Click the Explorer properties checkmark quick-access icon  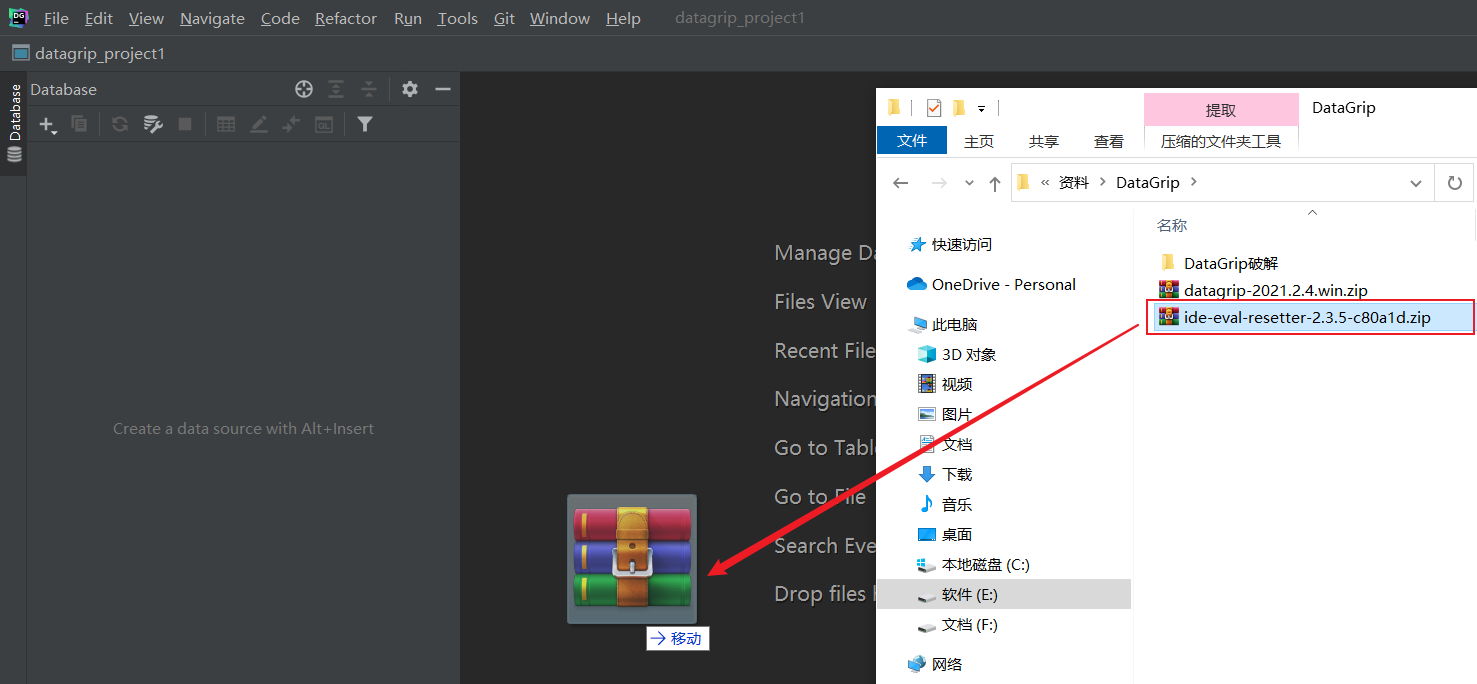pos(934,107)
